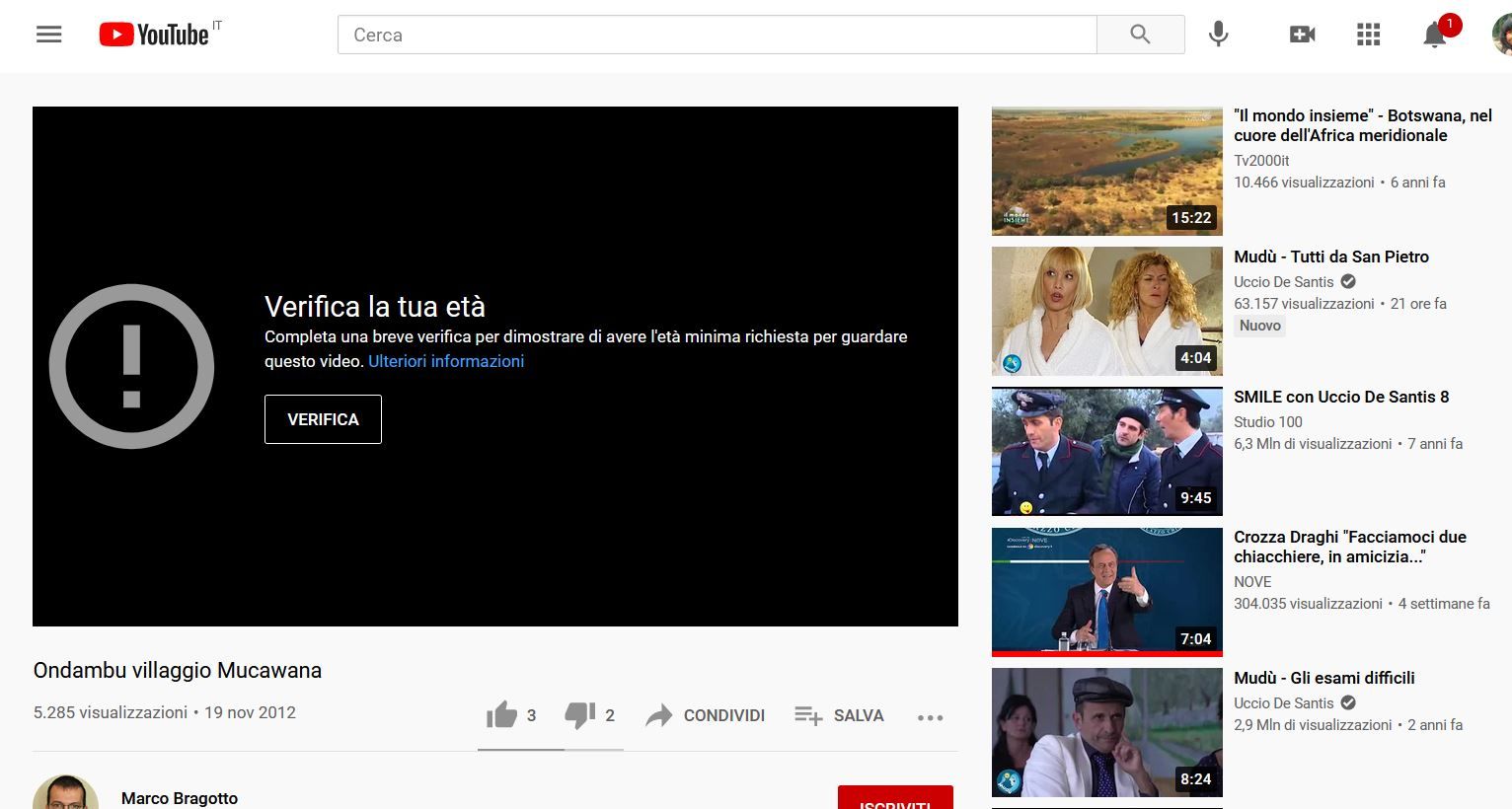
Task: Open "Il mondo insieme" Botswana title
Action: pos(1363,125)
